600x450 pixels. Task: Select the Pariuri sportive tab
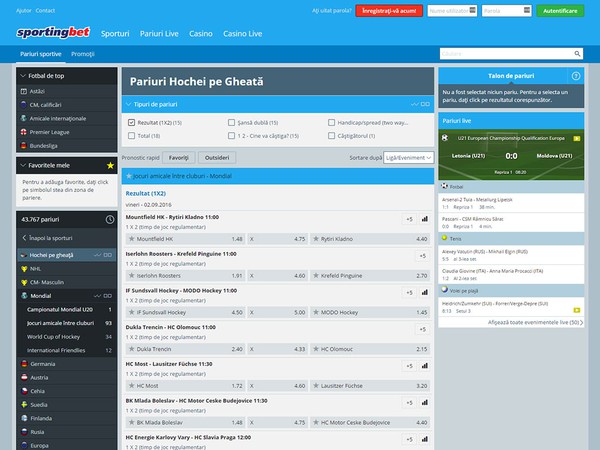41,54
